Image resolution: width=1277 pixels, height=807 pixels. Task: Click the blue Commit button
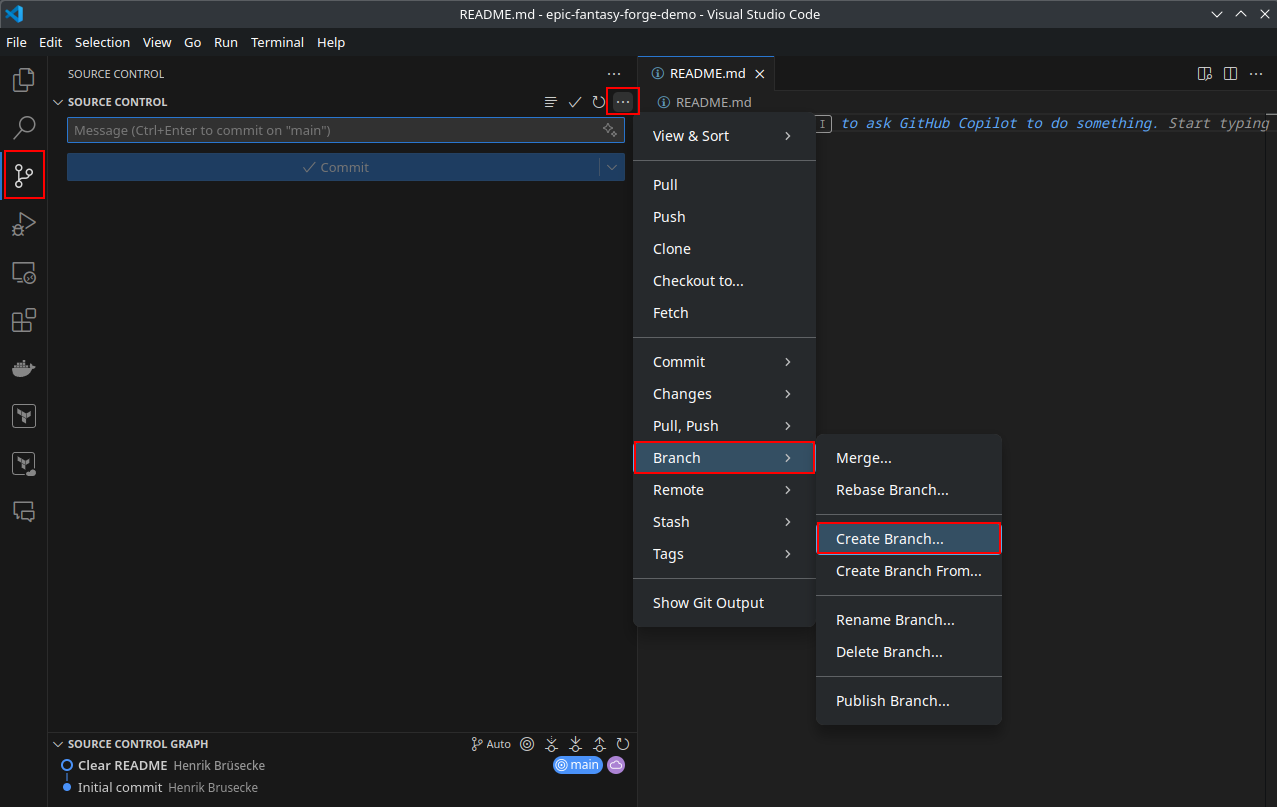tap(333, 167)
